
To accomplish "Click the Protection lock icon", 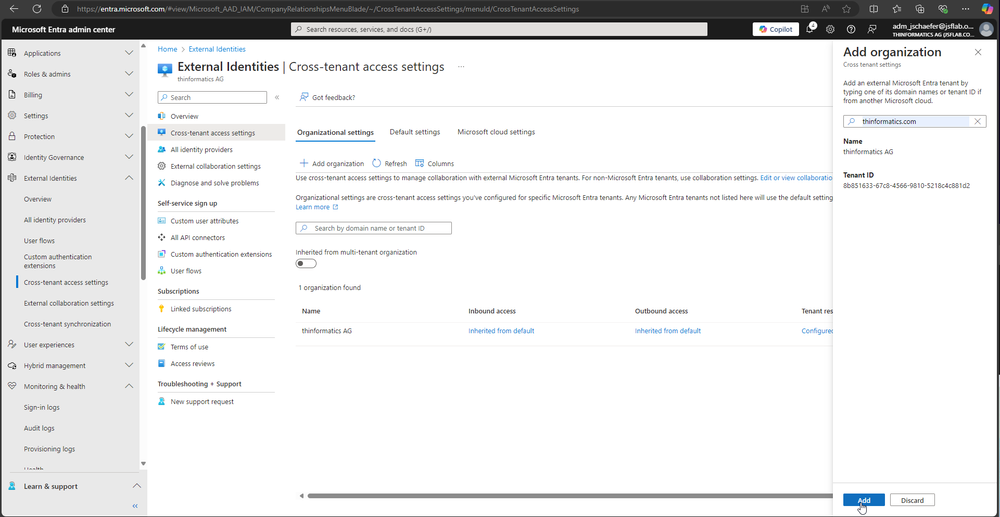I will pos(11,136).
